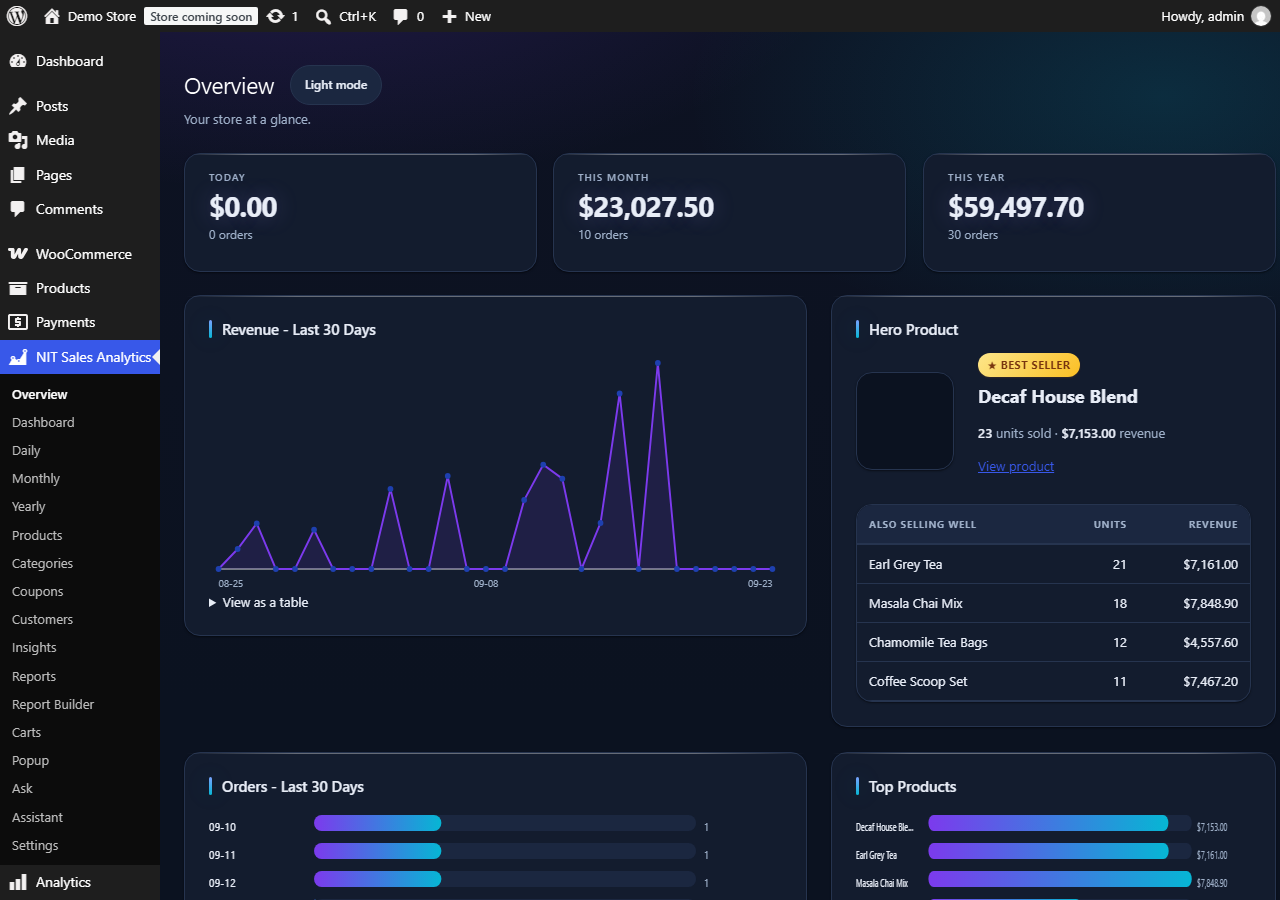1280x900 pixels.
Task: Click the Posts pin icon
Action: coord(18,106)
